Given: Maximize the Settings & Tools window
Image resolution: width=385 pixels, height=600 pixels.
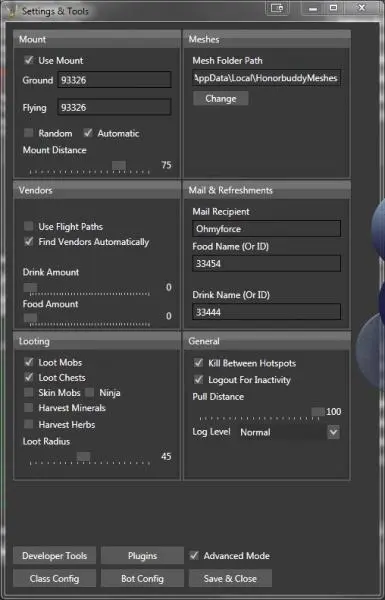Looking at the screenshot, I should 333,8.
